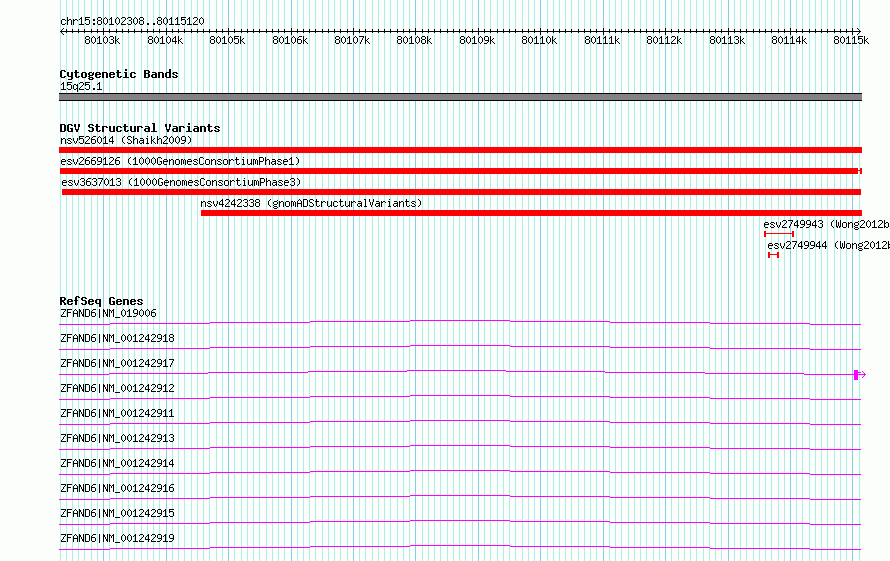Select transcript ZFAND6|NM_001242915 label
Image resolution: width=890 pixels, height=561 pixels.
117,513
